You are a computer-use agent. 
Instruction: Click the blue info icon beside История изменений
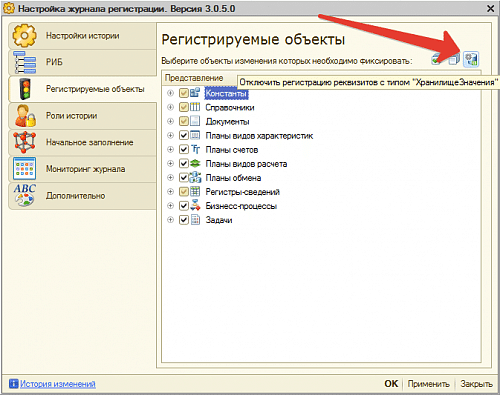pyautogui.click(x=14, y=384)
